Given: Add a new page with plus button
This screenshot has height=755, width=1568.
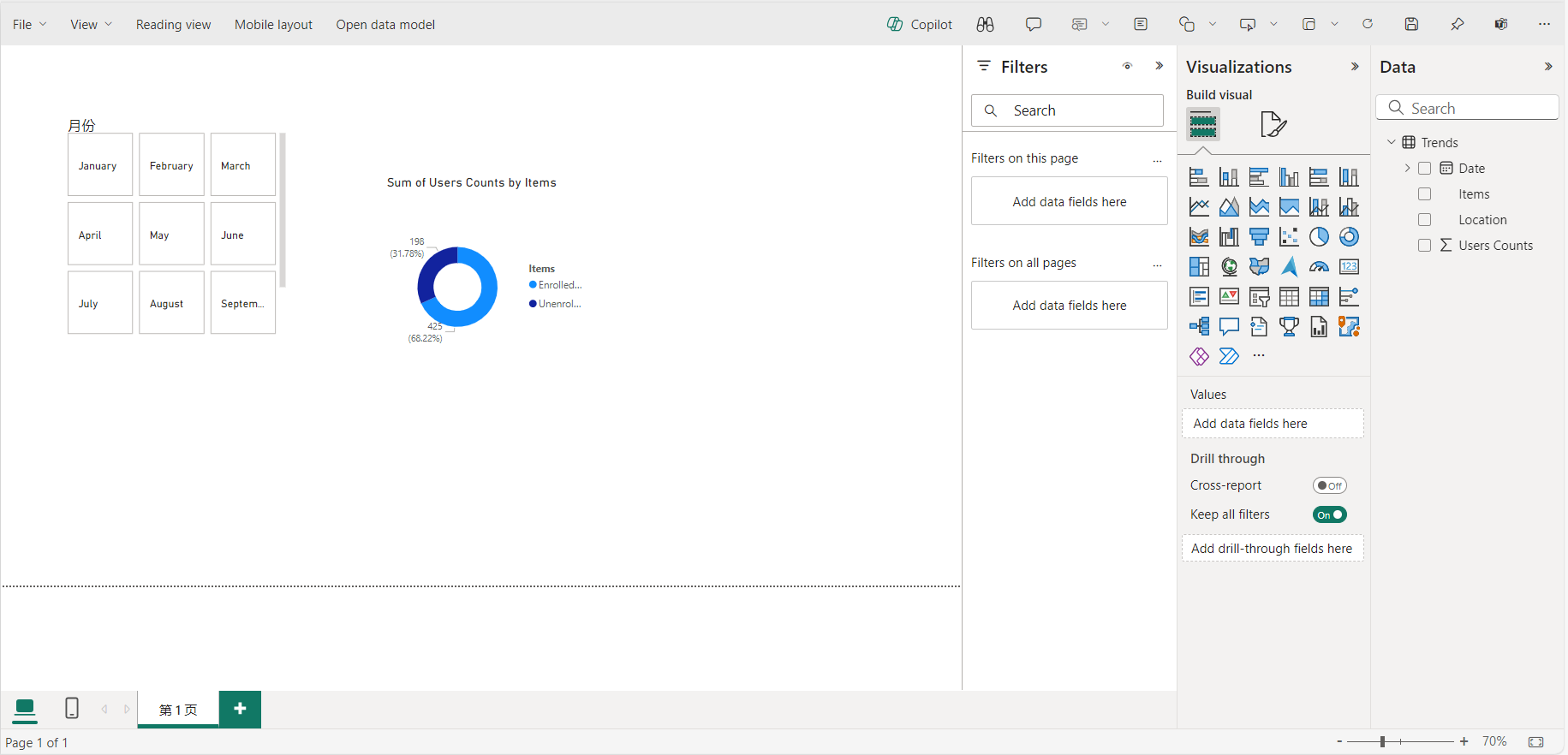Looking at the screenshot, I should click(x=240, y=709).
